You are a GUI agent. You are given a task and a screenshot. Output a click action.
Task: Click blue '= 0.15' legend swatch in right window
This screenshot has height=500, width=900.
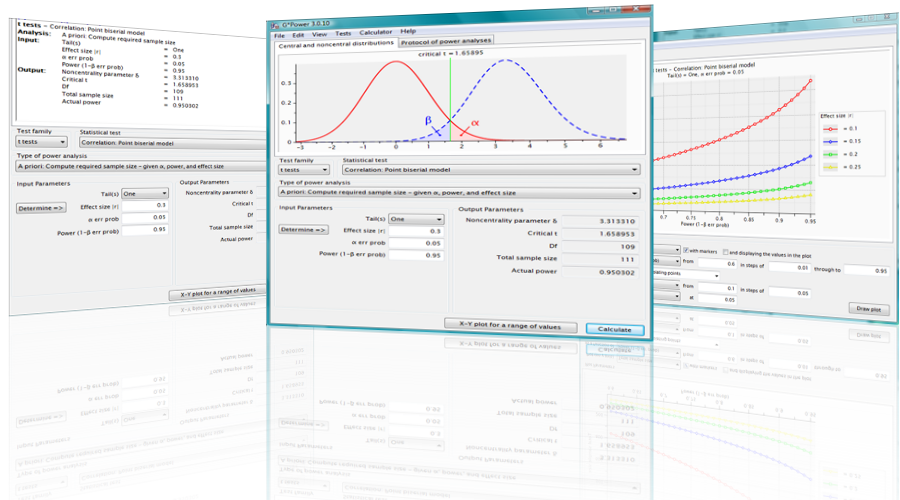tap(830, 141)
